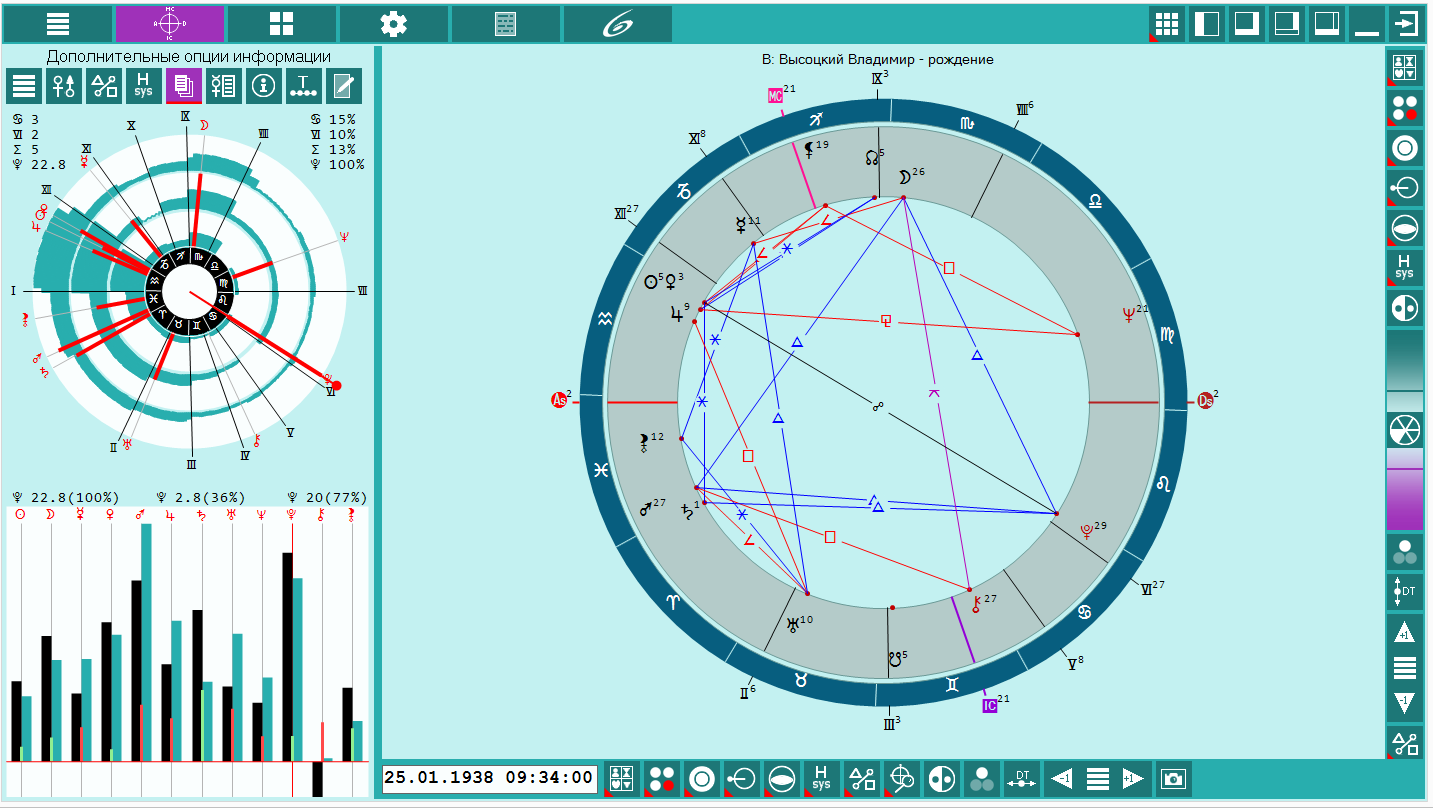The width and height of the screenshot is (1433, 808).
Task: Click the -1 step backward button
Action: [1061, 778]
